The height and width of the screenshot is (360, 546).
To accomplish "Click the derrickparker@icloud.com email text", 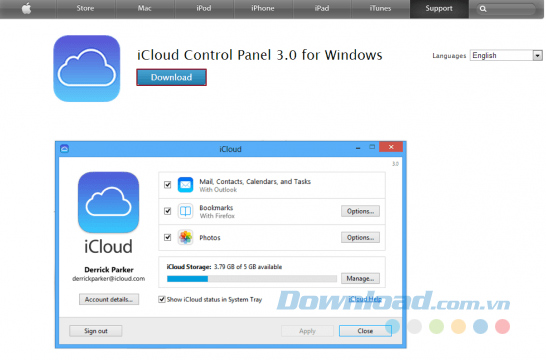I will coord(109,279).
